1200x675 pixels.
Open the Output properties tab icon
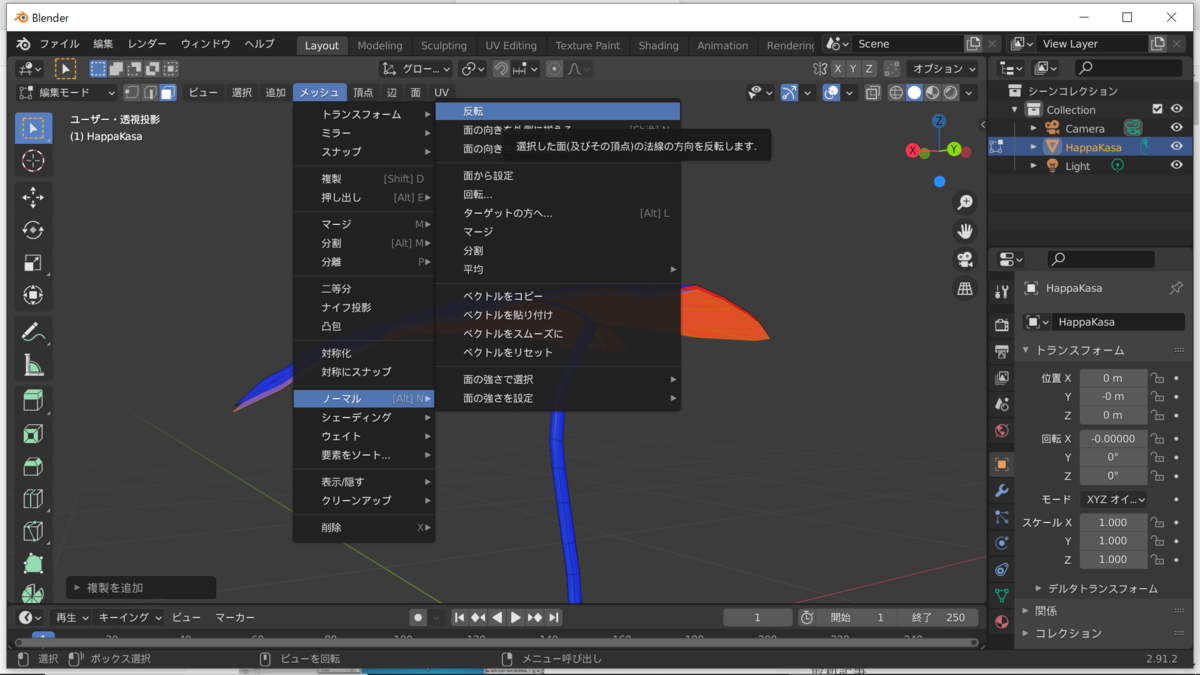pos(1002,351)
